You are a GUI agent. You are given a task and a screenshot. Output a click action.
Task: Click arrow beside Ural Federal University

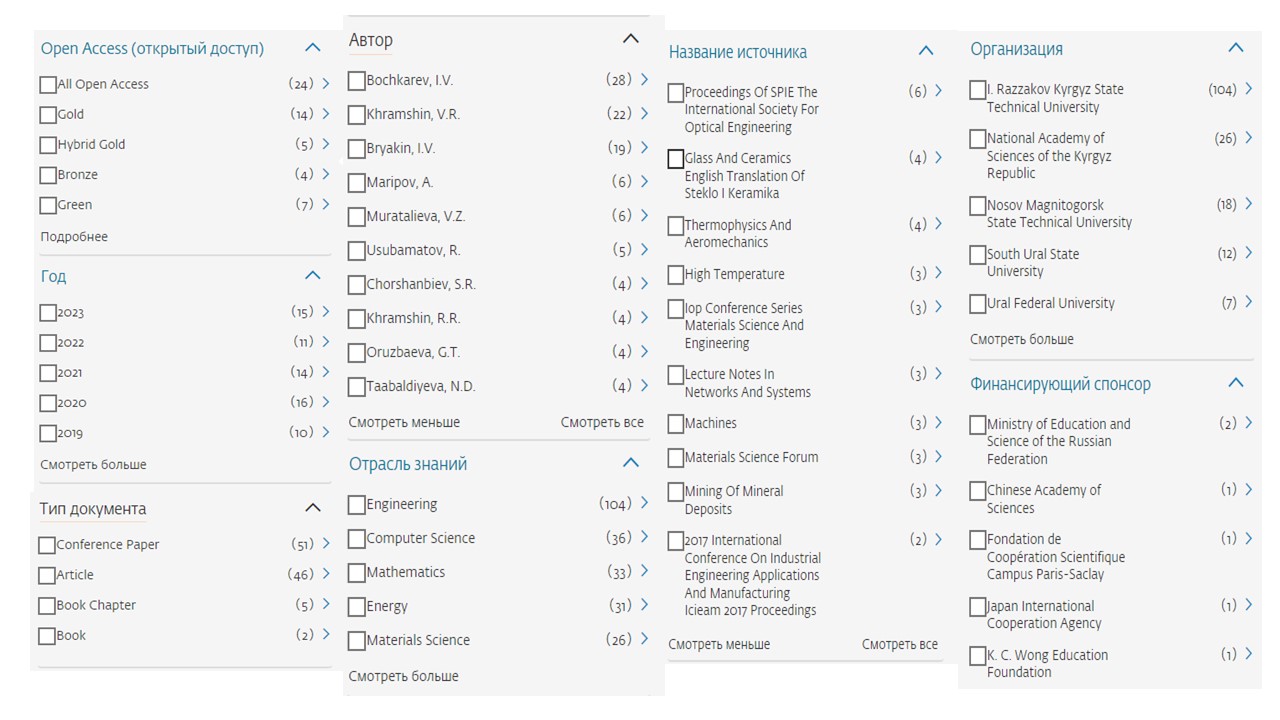[1249, 302]
